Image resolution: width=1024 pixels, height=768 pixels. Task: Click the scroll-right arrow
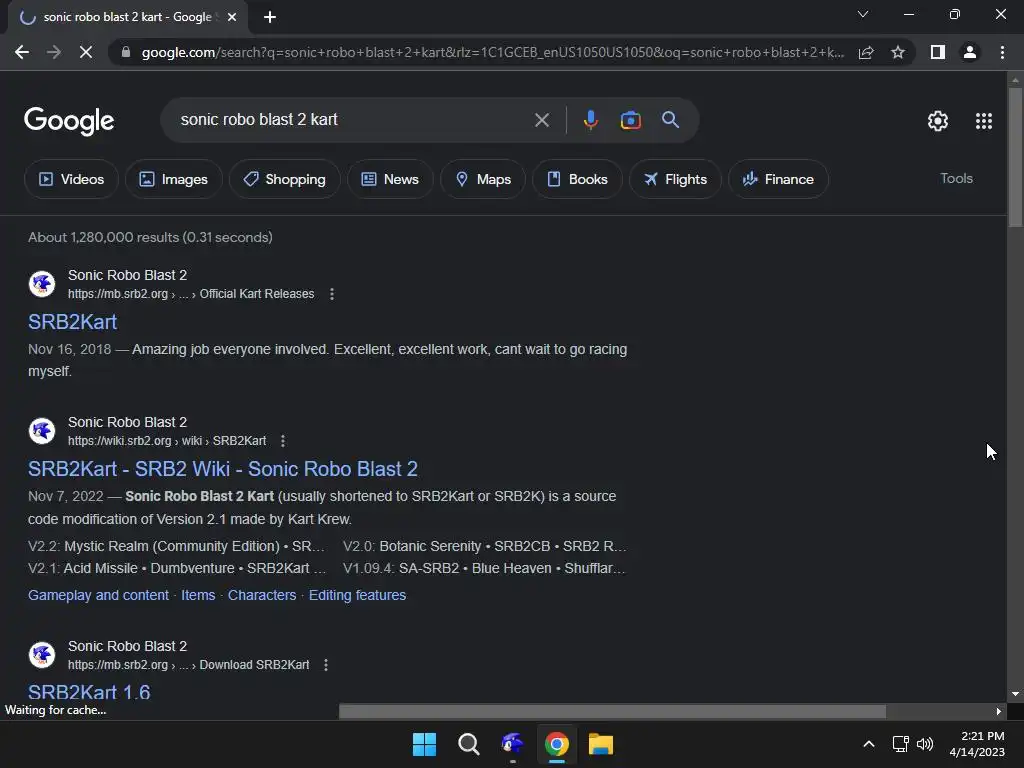click(x=999, y=711)
